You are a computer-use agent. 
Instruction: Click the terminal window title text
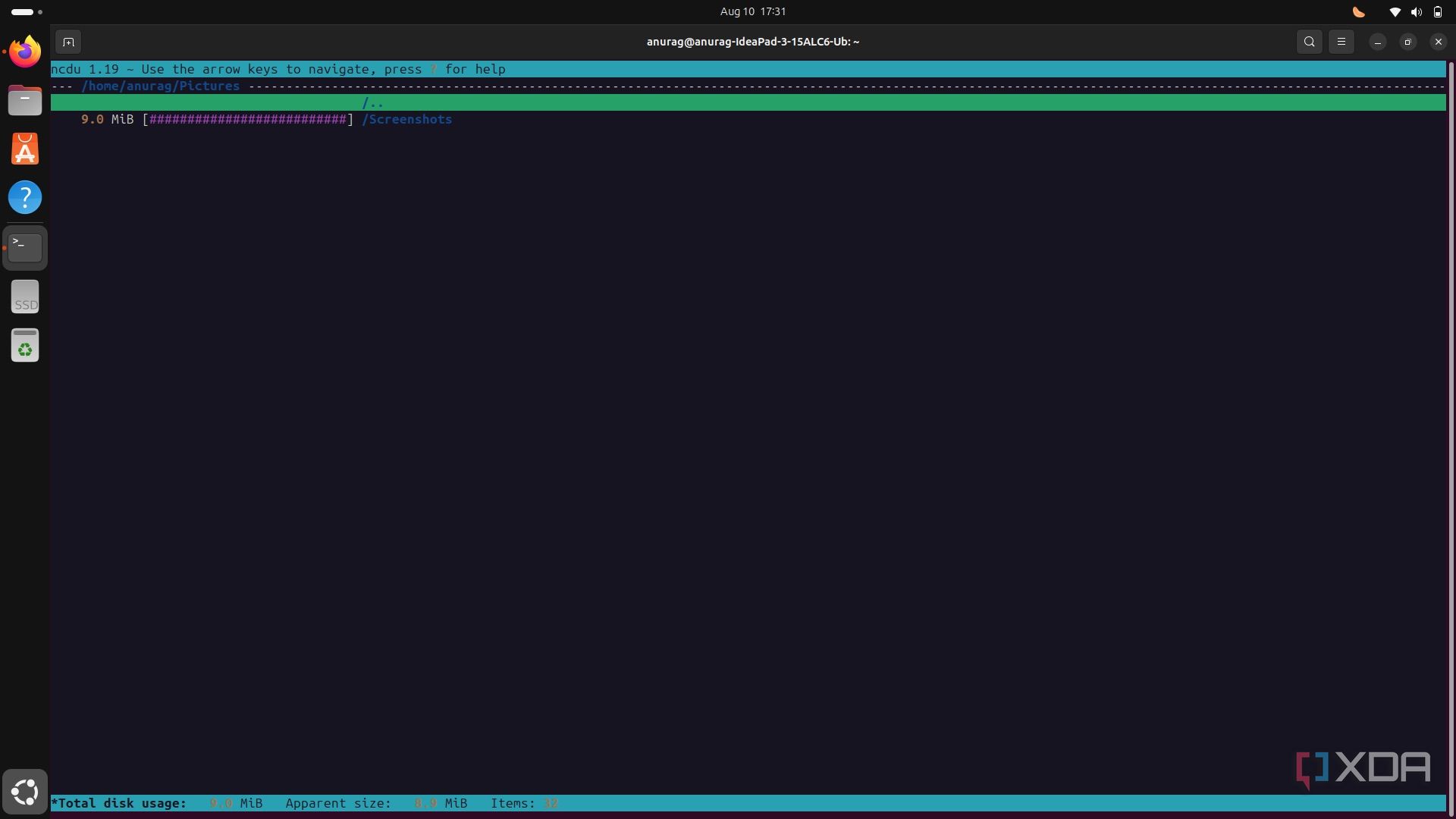click(753, 42)
